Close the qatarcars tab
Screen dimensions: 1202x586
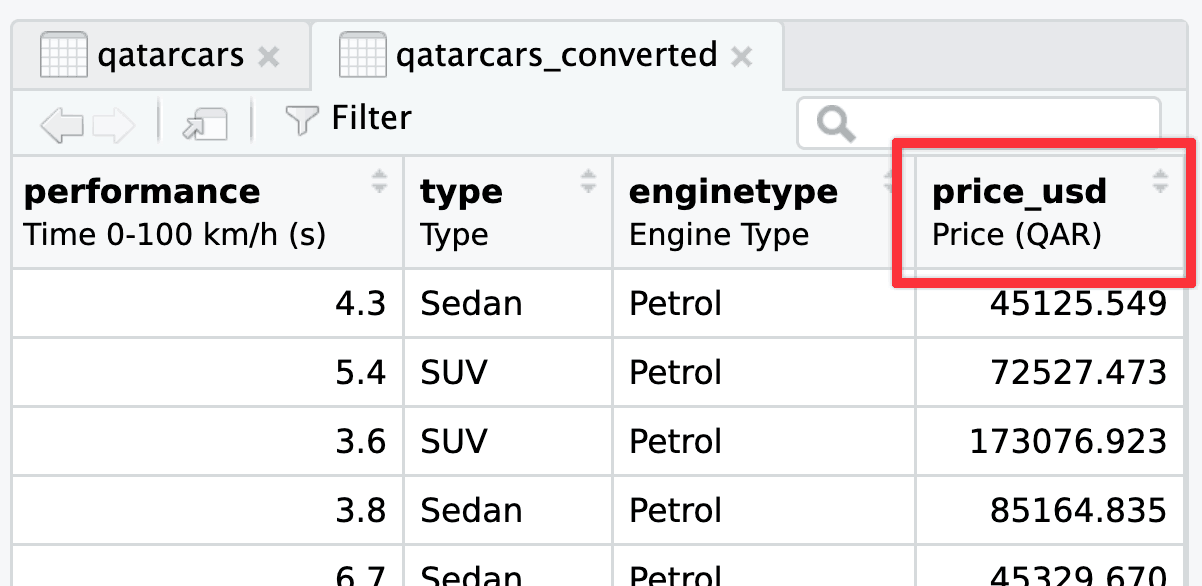point(268,57)
